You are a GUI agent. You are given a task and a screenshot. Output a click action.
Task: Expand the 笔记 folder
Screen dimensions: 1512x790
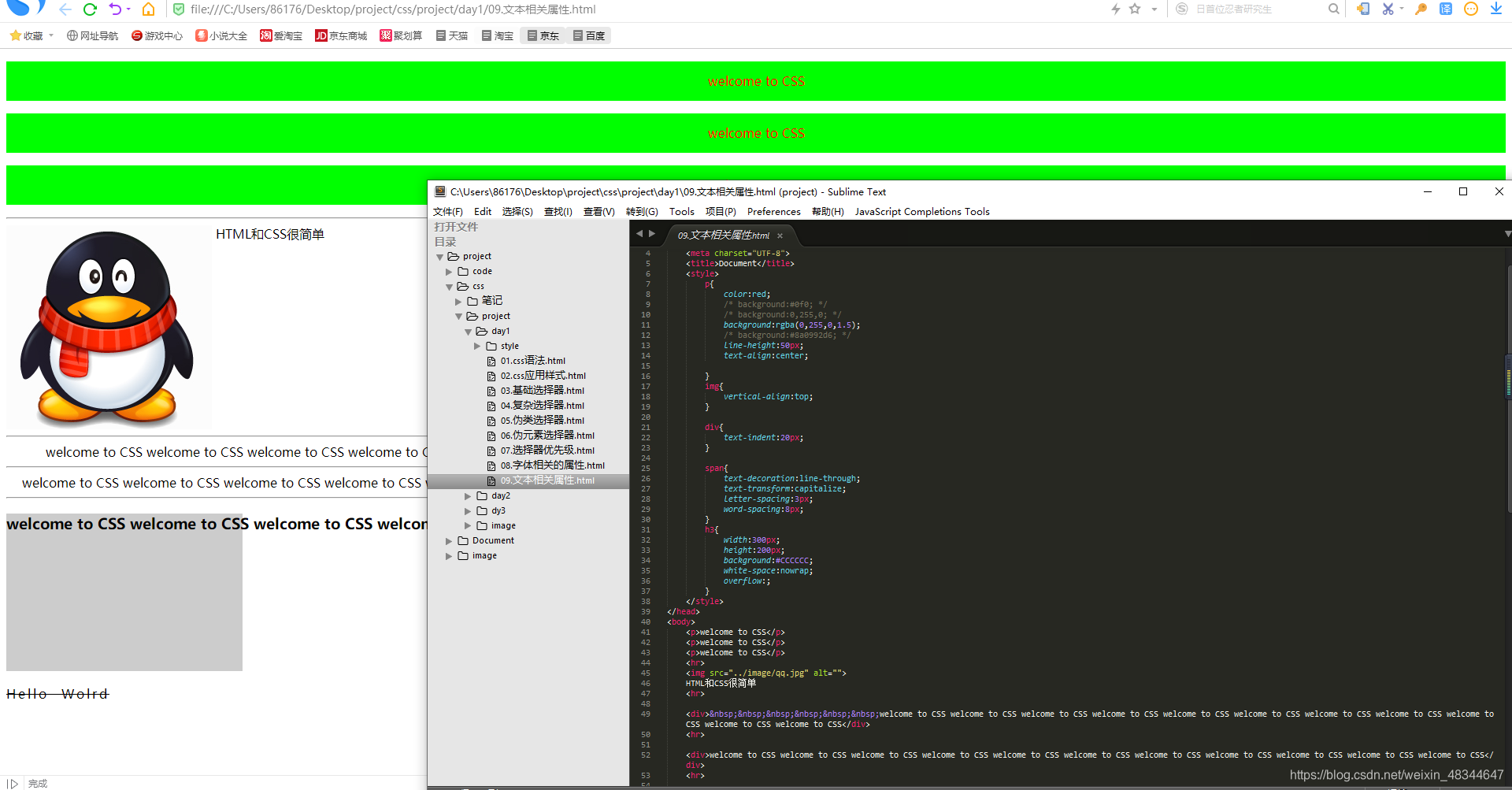[x=459, y=302]
